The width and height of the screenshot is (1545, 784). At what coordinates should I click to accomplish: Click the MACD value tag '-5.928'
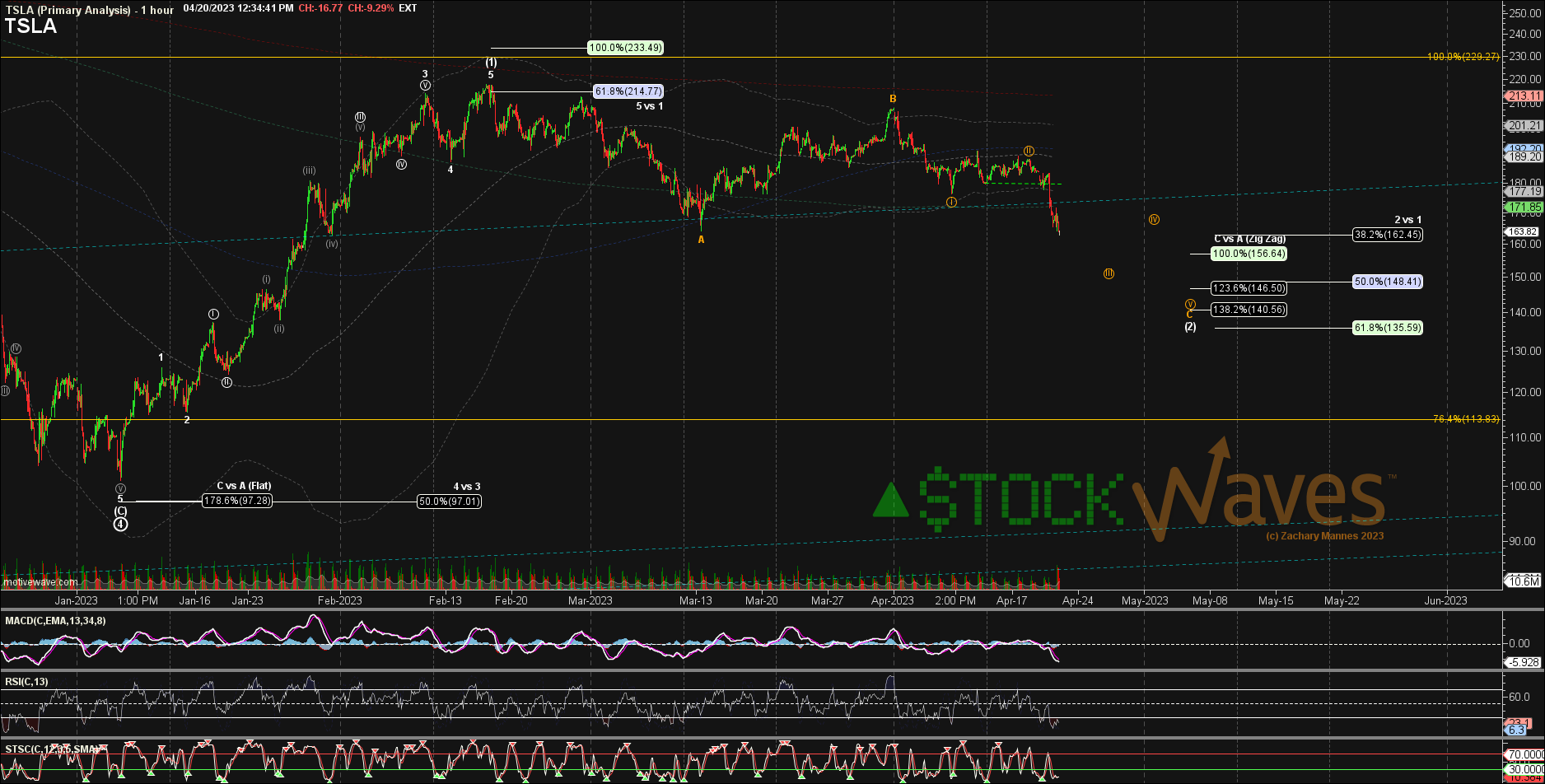click(1522, 662)
